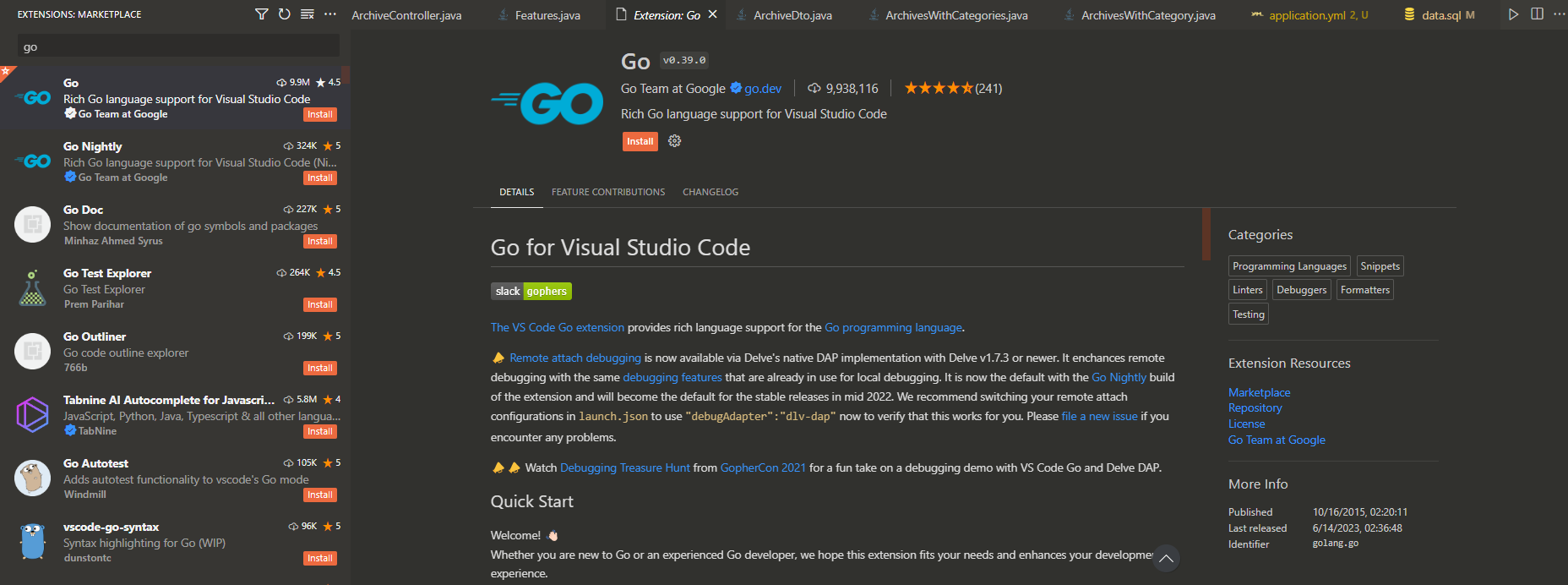
Task: Select the Snippets category tag
Action: pos(1380,266)
